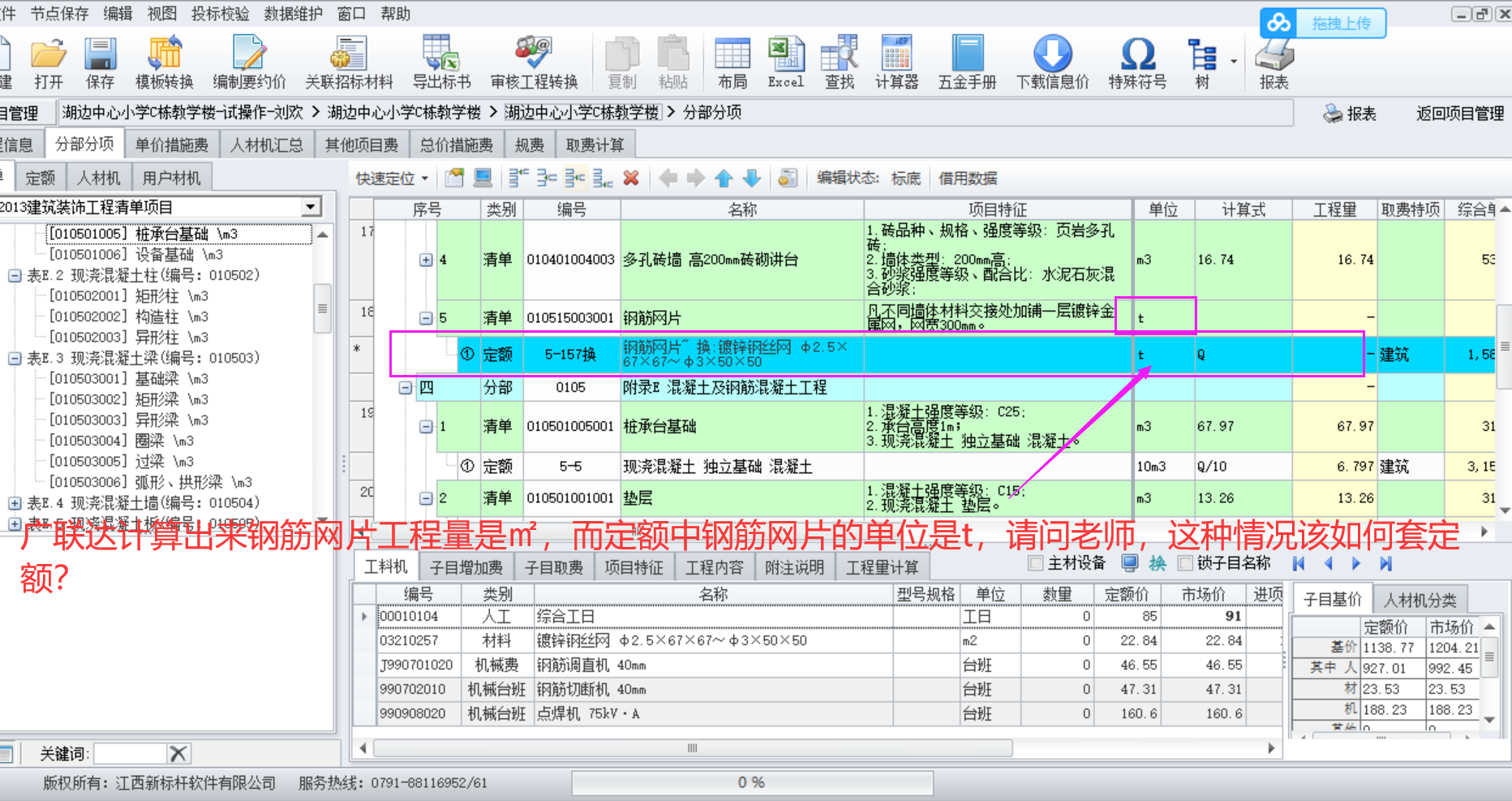Open the 视图 menu
The height and width of the screenshot is (801, 1512).
[x=161, y=14]
